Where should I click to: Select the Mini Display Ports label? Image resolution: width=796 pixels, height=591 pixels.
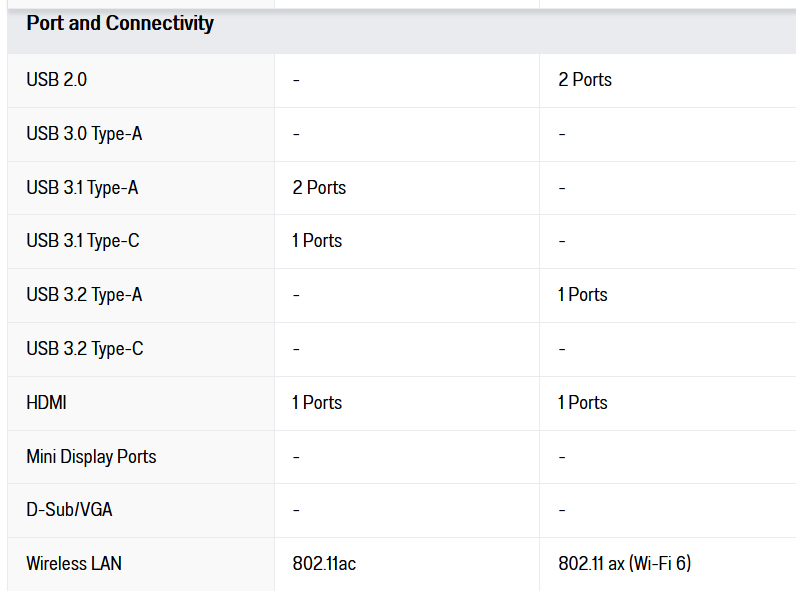click(91, 456)
